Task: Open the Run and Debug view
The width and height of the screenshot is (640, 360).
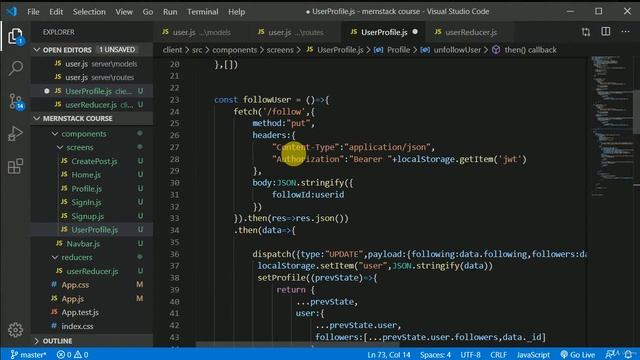Action: click(16, 133)
